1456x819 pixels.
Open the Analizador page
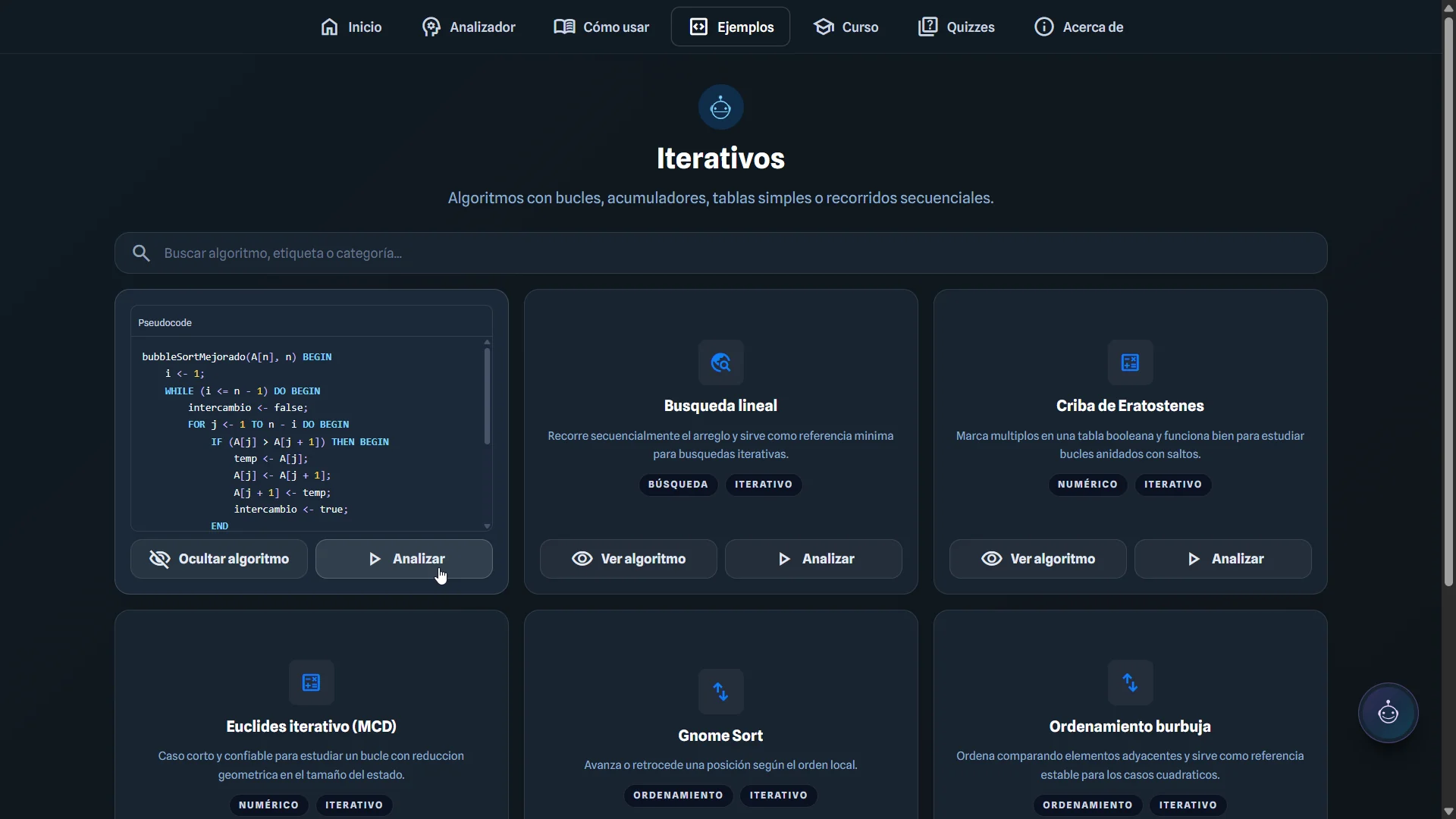tap(469, 27)
